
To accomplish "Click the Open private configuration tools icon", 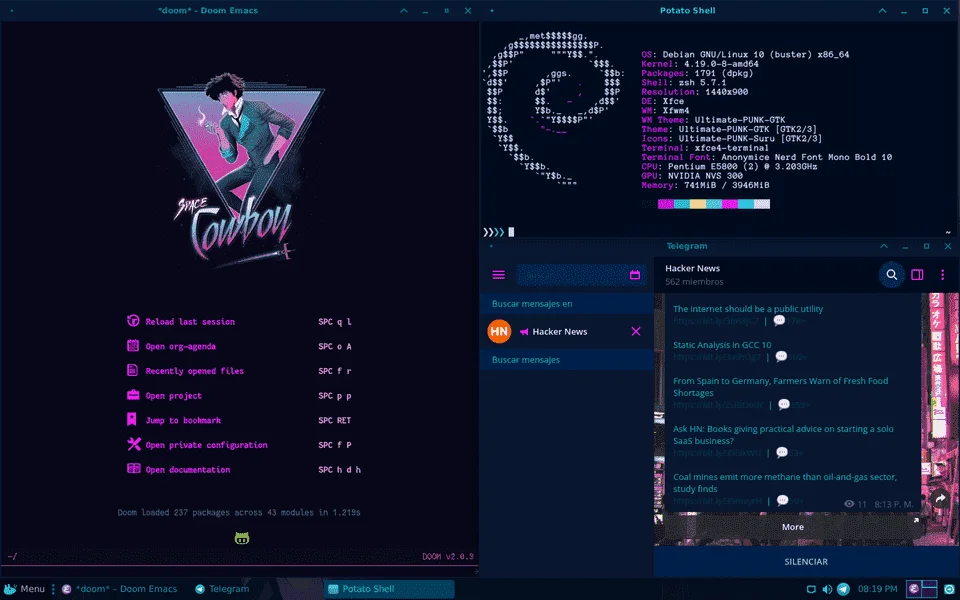I will point(133,444).
